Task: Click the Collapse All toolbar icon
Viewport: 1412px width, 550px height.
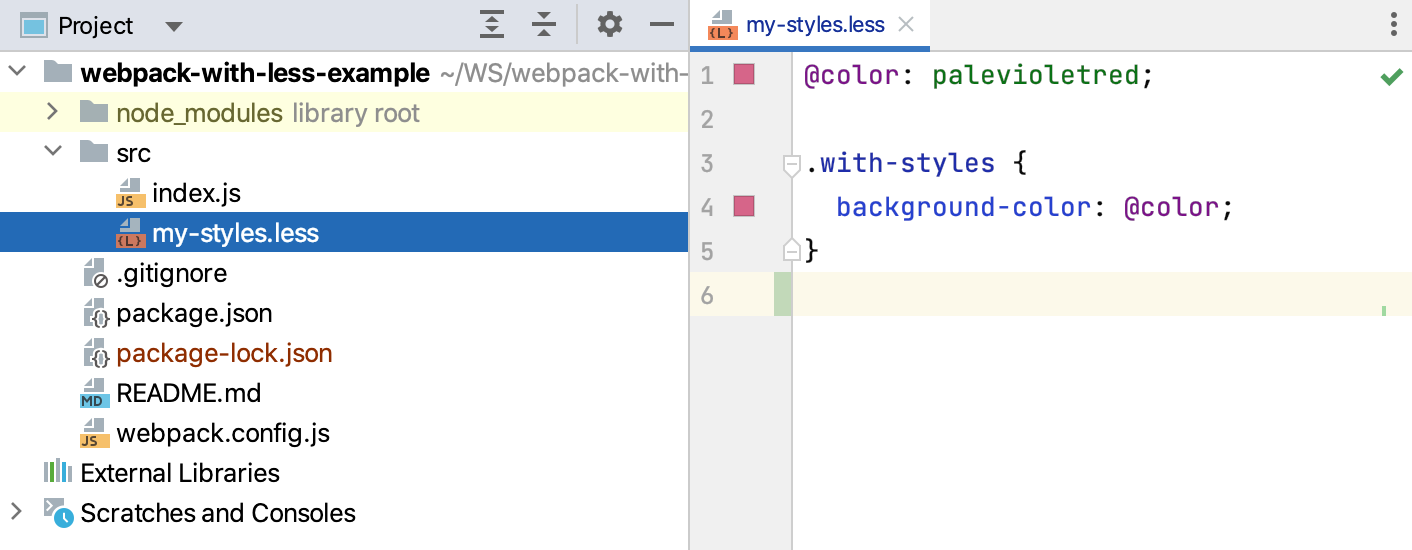Action: click(x=543, y=25)
